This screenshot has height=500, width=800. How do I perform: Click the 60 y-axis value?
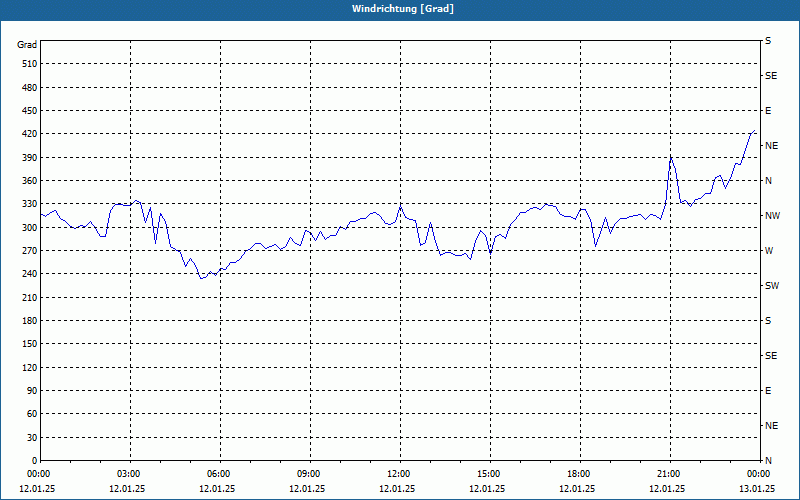tap(32, 414)
